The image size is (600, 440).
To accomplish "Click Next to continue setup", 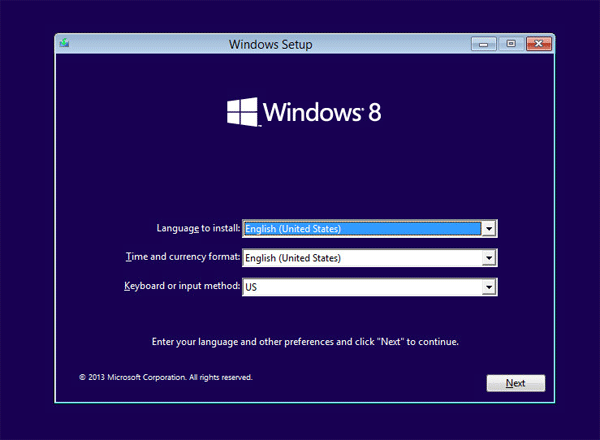I will [x=515, y=383].
